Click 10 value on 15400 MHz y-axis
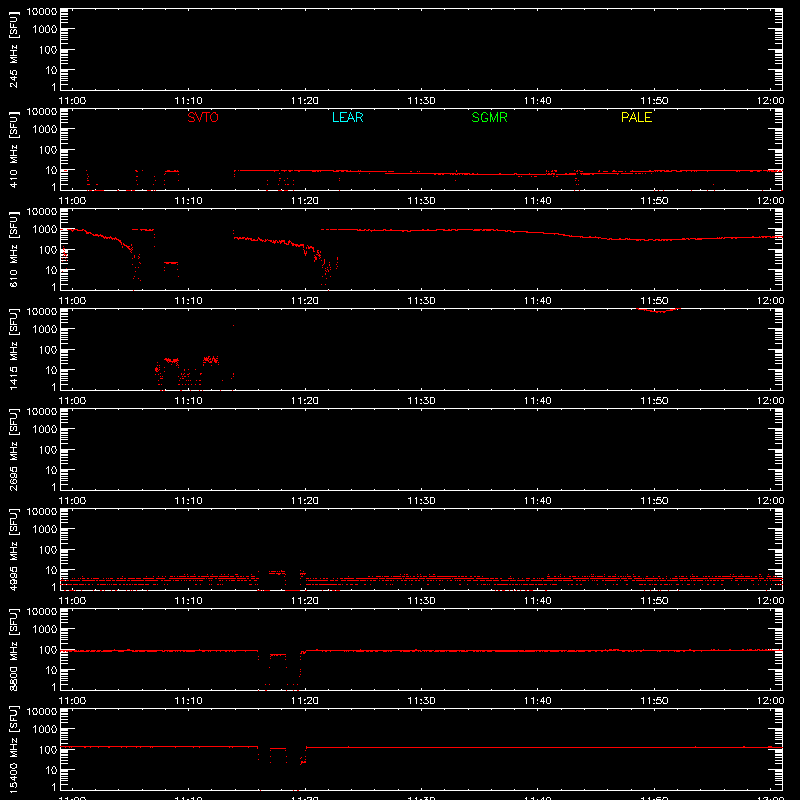 [51, 770]
